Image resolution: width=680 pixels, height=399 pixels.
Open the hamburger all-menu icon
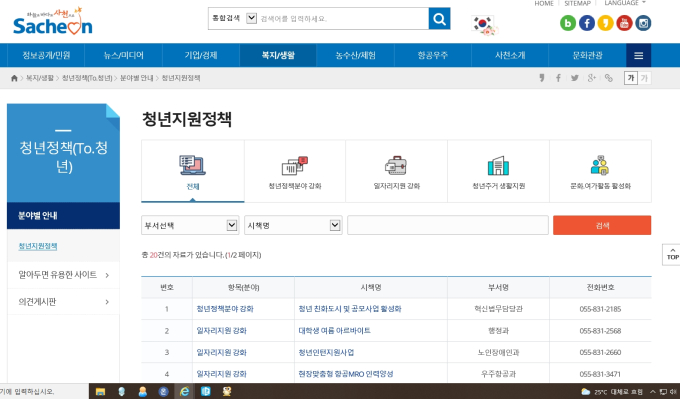point(638,56)
